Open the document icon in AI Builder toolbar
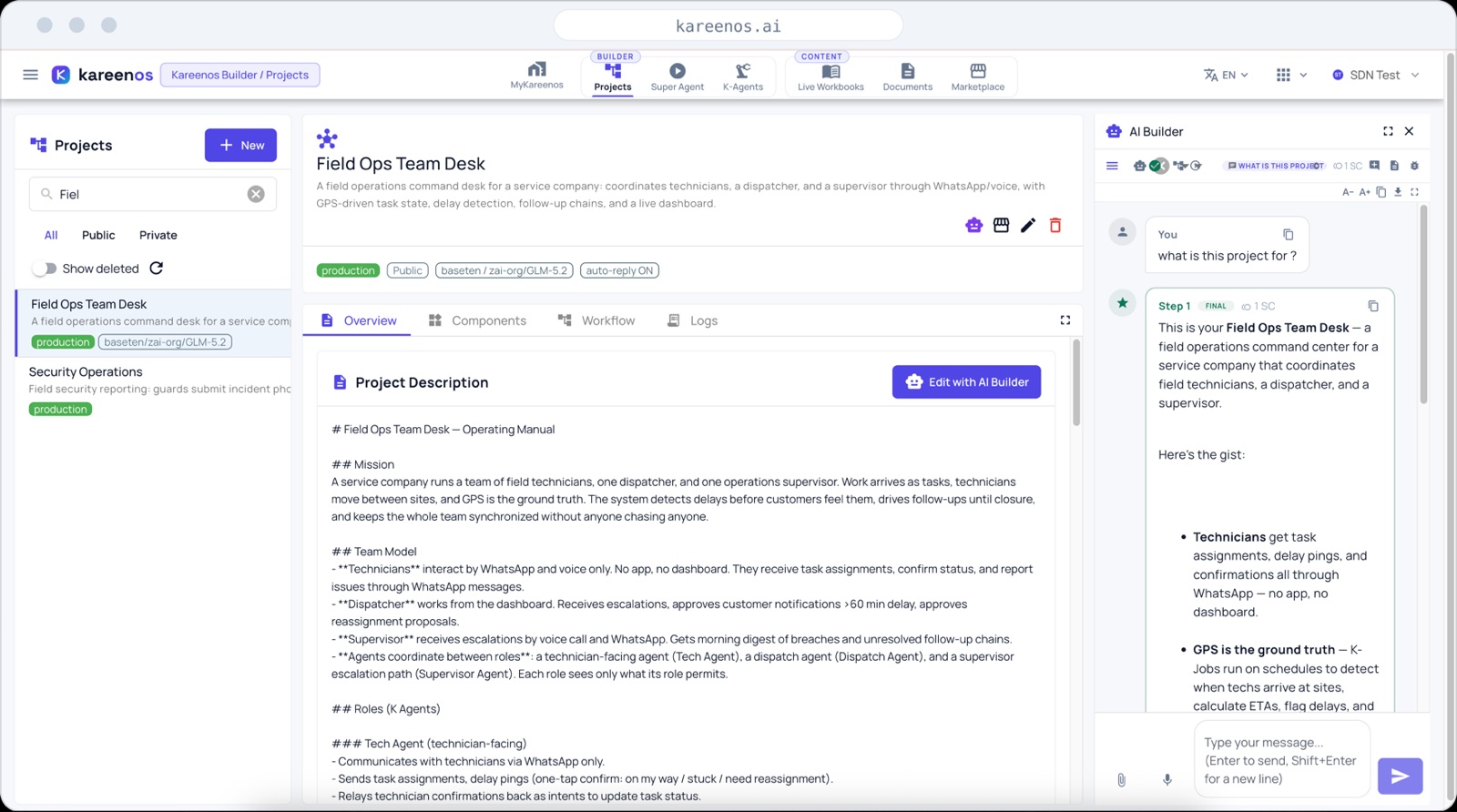This screenshot has height=812, width=1457. point(1394,166)
